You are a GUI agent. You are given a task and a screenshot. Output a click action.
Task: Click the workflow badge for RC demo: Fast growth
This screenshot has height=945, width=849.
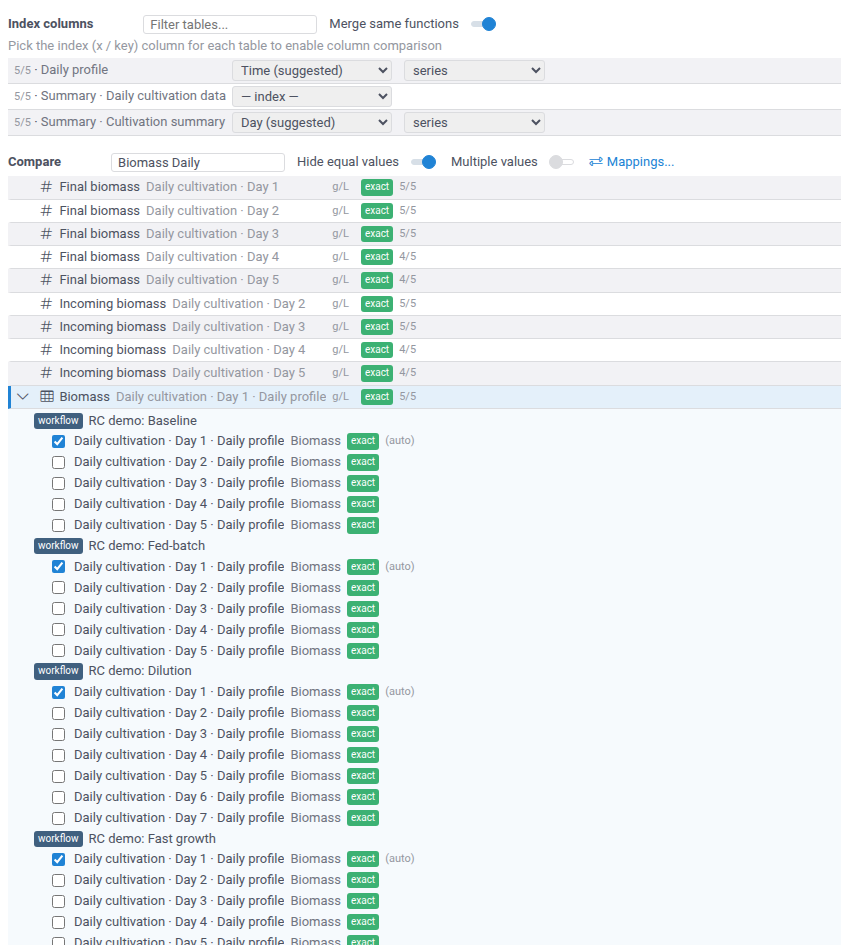58,838
